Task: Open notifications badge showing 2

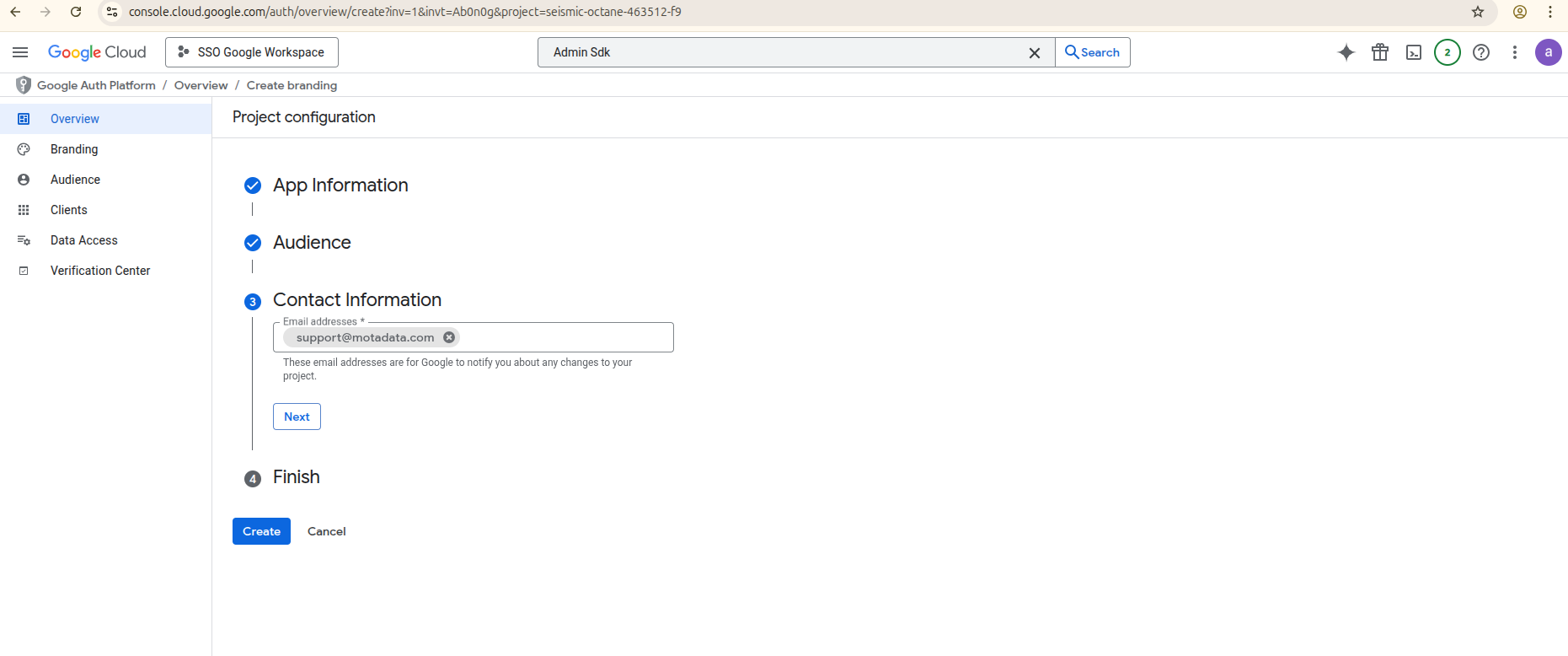Action: [x=1447, y=52]
